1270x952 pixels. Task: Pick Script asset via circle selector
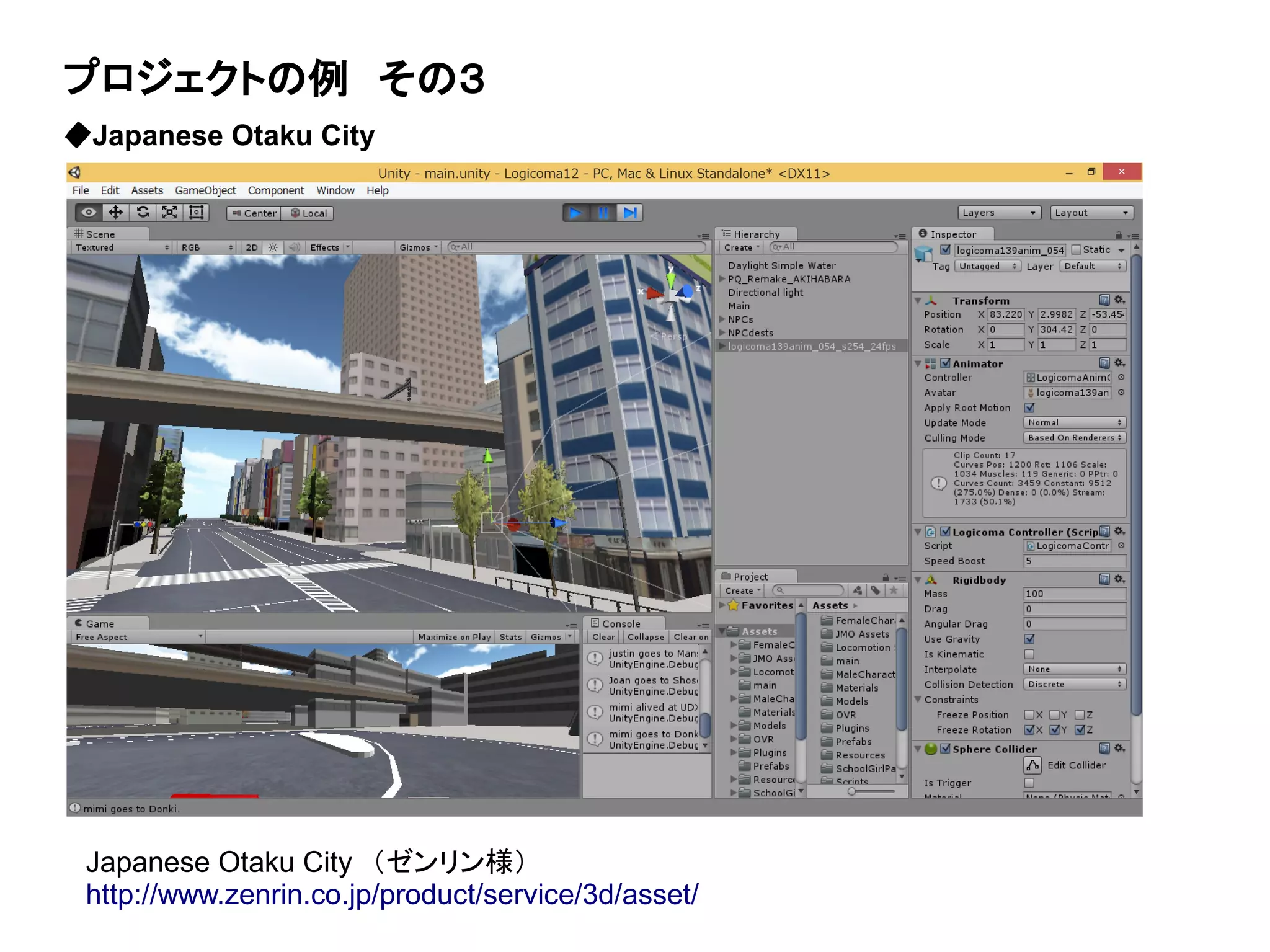click(x=1121, y=546)
